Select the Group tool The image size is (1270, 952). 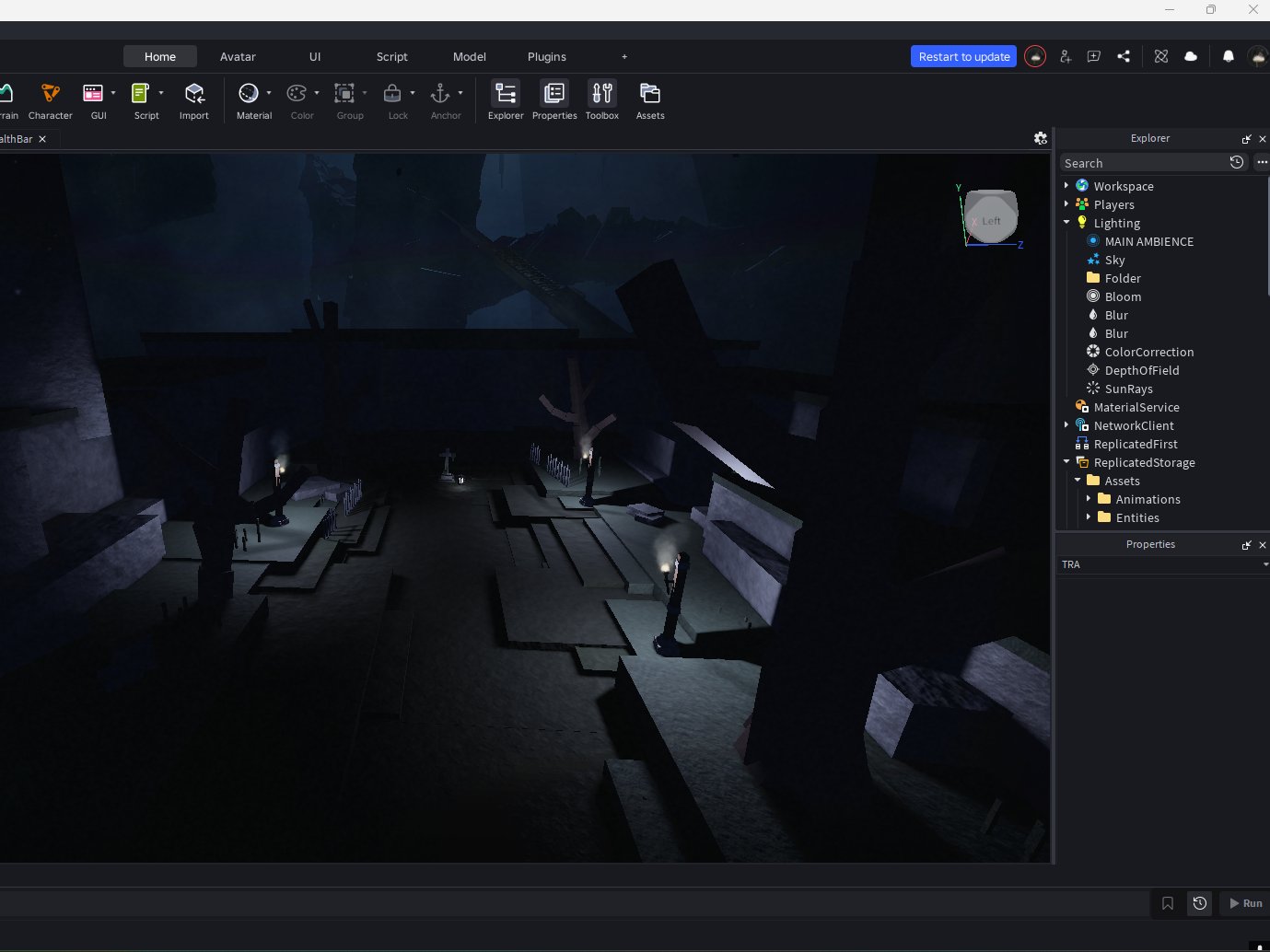click(x=344, y=93)
